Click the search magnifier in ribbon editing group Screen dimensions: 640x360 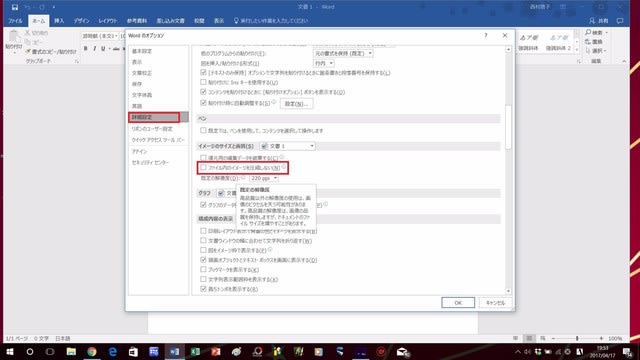point(588,32)
